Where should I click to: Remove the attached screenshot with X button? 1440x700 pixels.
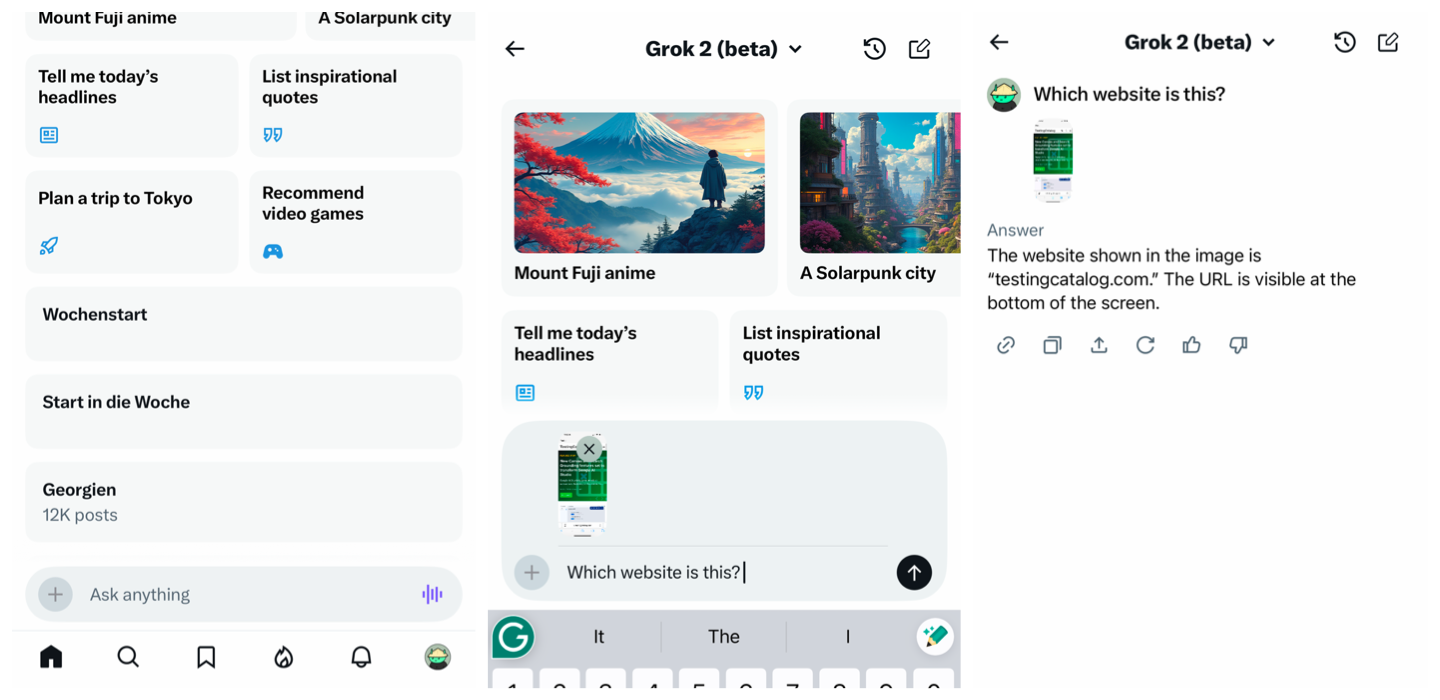click(590, 449)
